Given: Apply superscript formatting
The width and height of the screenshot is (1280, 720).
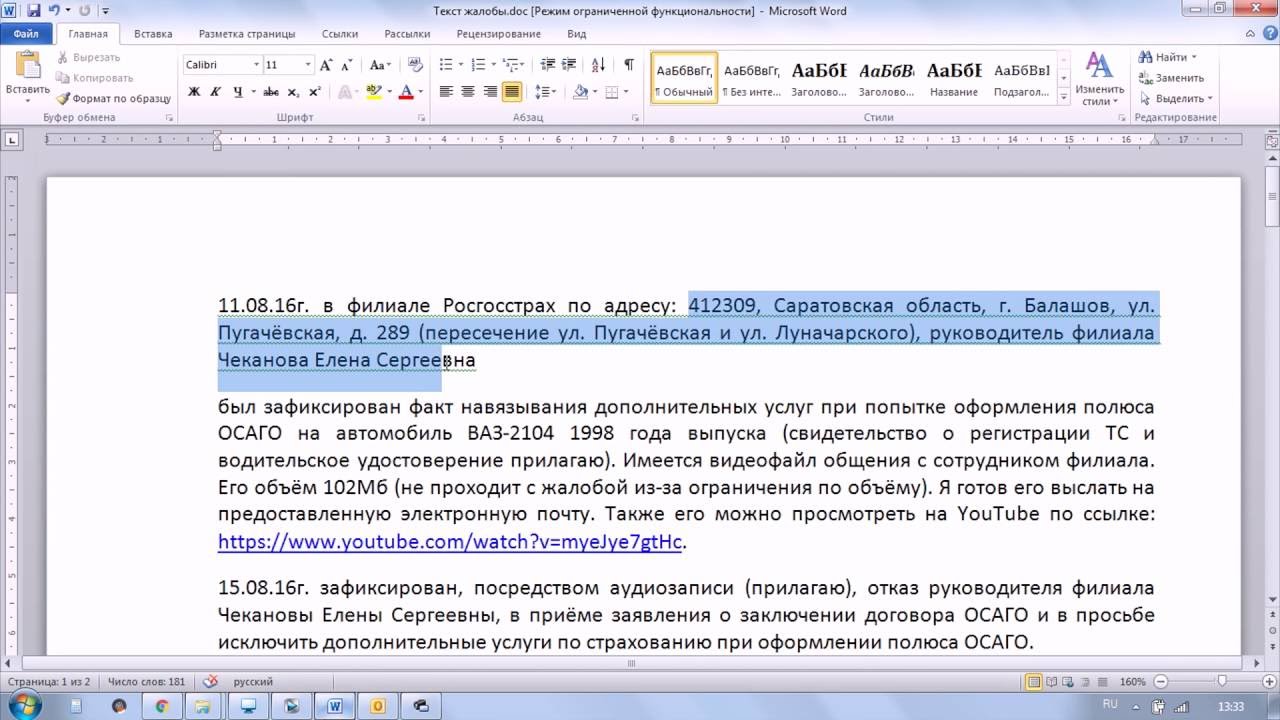Looking at the screenshot, I should tap(314, 92).
